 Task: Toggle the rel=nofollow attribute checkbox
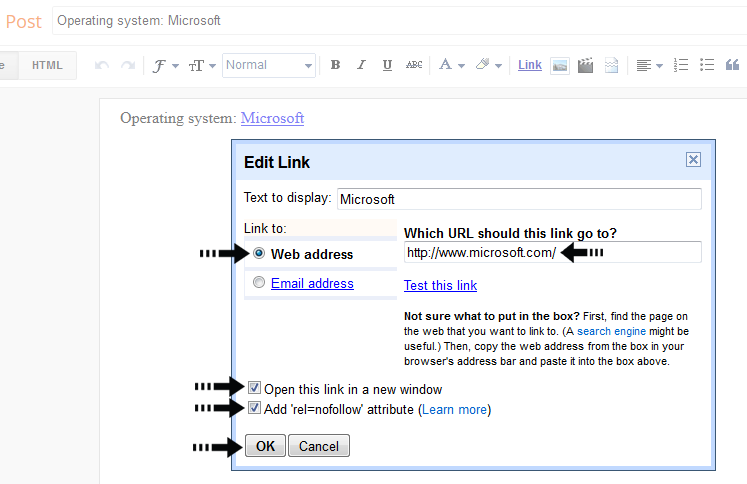click(x=254, y=408)
